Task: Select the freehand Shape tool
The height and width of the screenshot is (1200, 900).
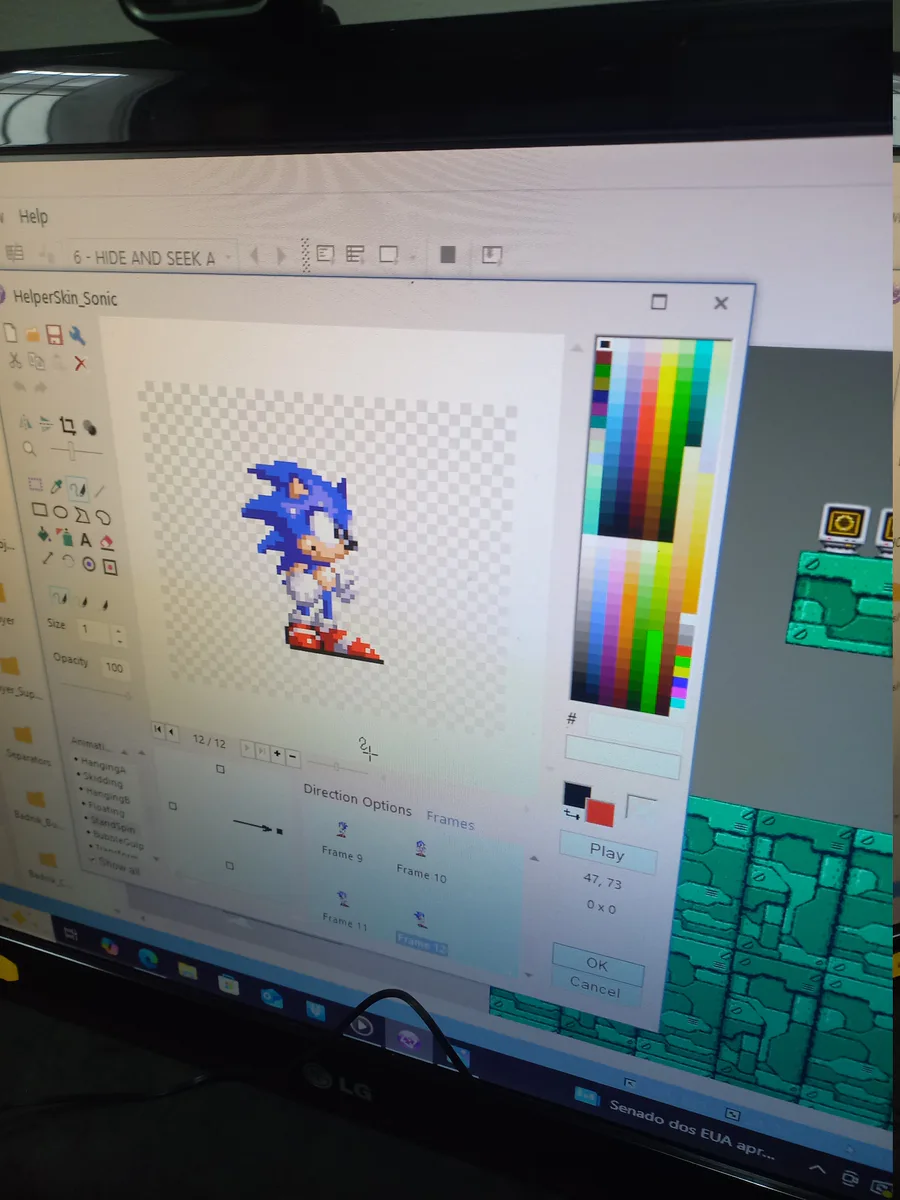Action: [102, 517]
